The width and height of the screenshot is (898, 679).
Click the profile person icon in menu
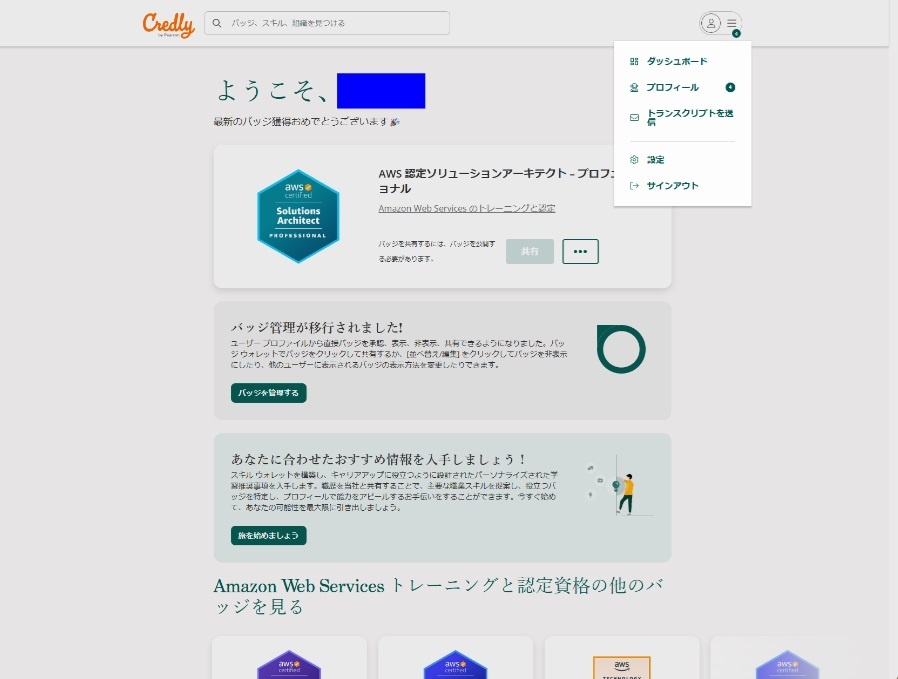634,88
